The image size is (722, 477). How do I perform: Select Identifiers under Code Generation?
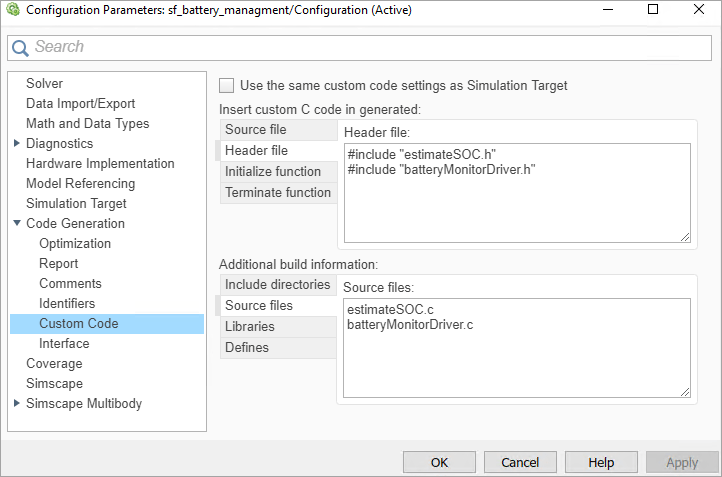tap(67, 303)
